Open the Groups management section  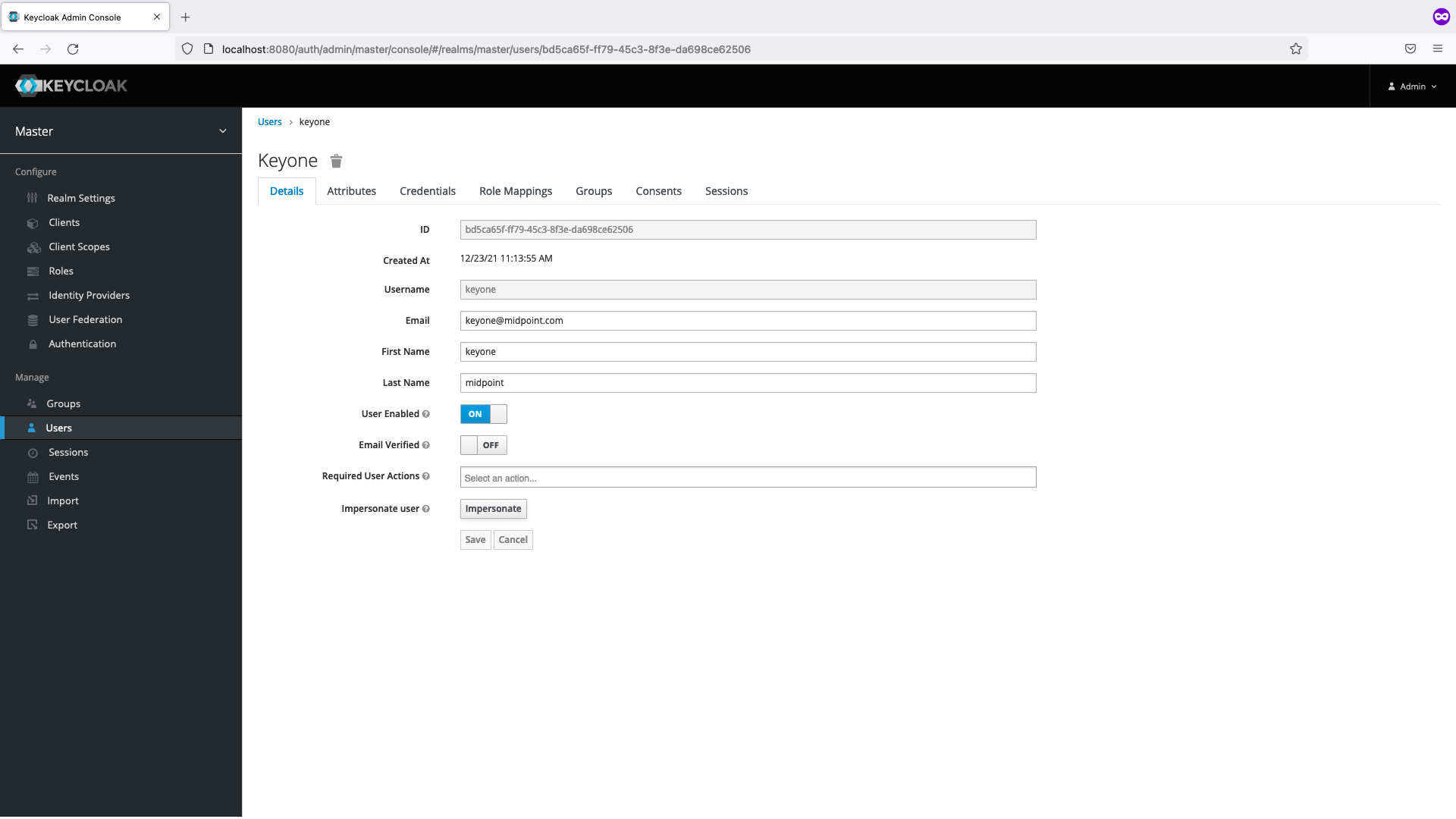click(x=64, y=403)
